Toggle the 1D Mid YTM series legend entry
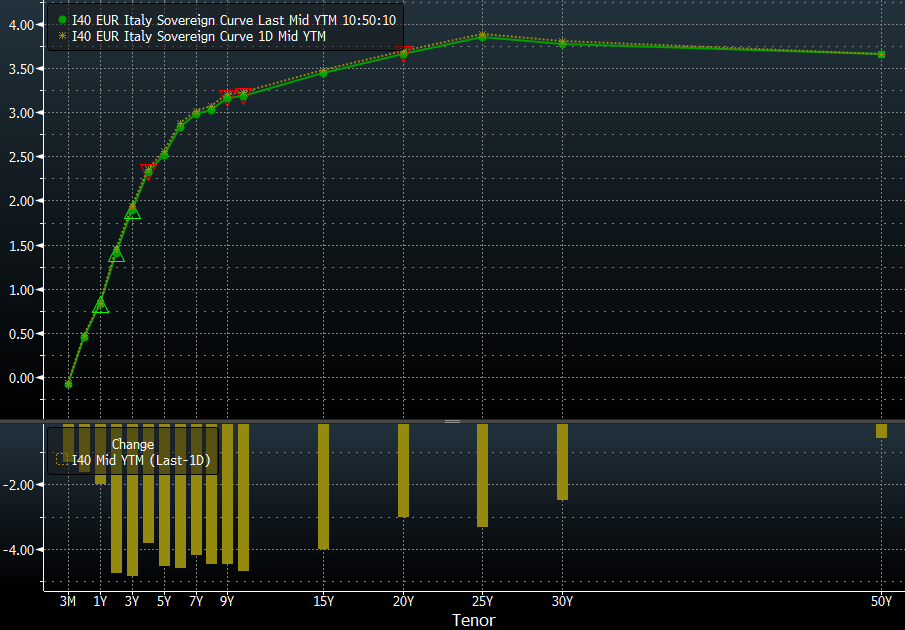The width and height of the screenshot is (905, 630). [x=199, y=36]
